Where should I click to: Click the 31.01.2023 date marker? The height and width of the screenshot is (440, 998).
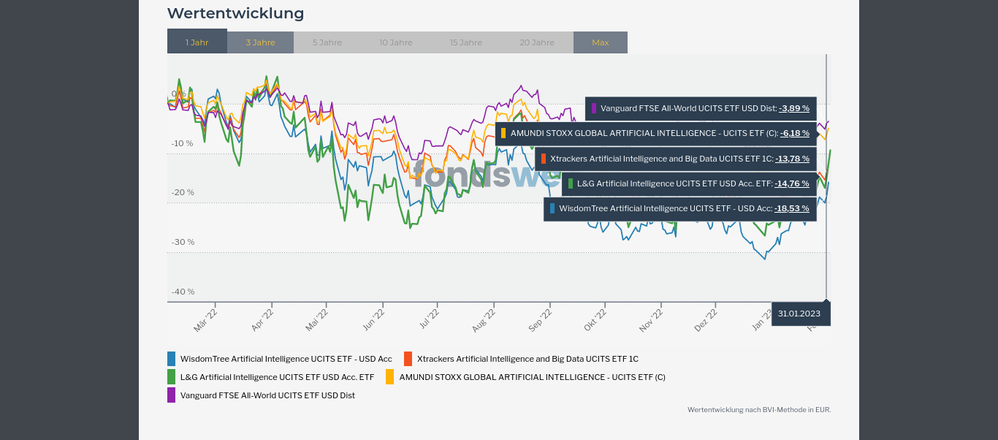(799, 314)
